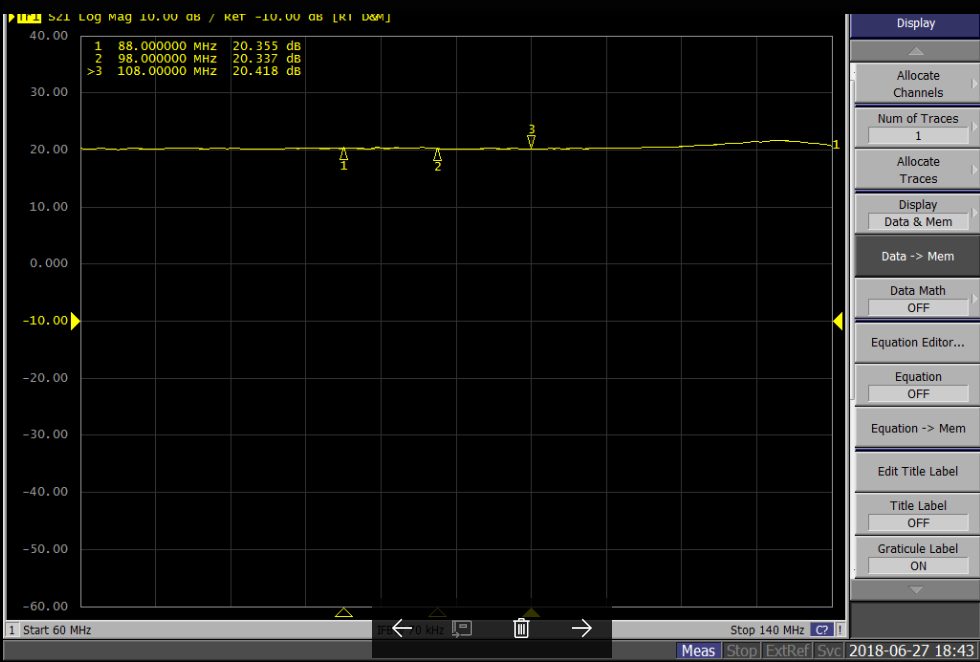Screen dimensions: 980x662
Task: Toggle the Title Label OFF softkey
Action: [x=917, y=514]
